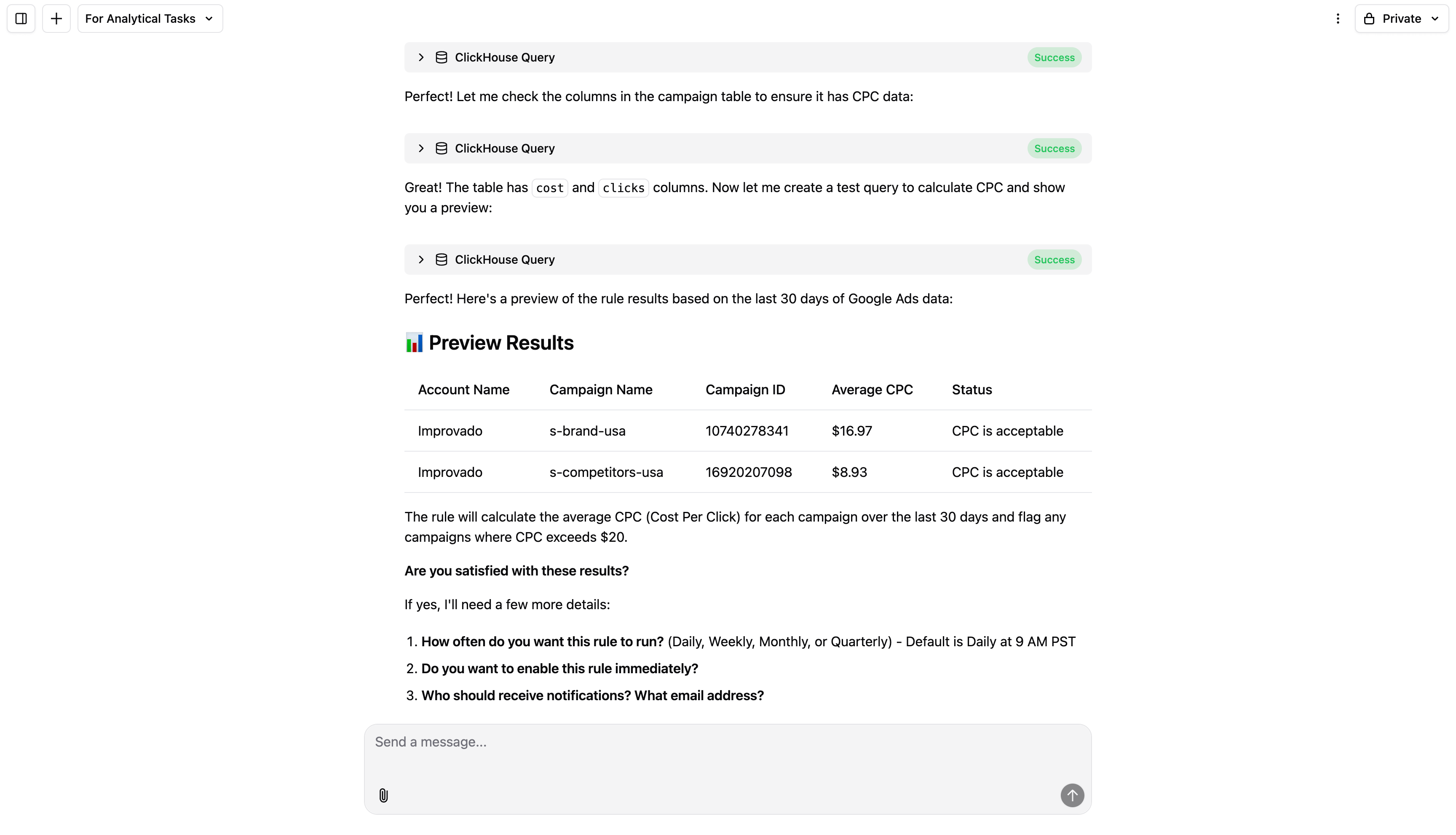
Task: Click the first ClickHouse Query database icon
Action: click(441, 57)
